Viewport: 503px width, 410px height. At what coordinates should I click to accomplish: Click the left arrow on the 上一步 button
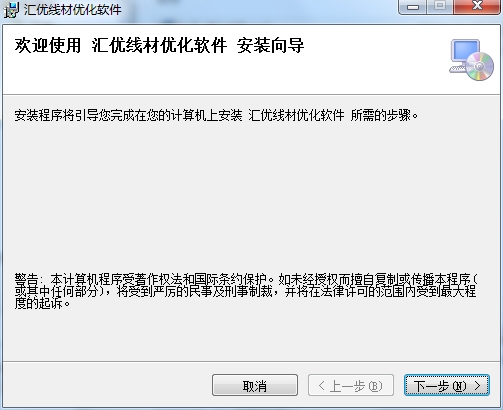(321, 386)
